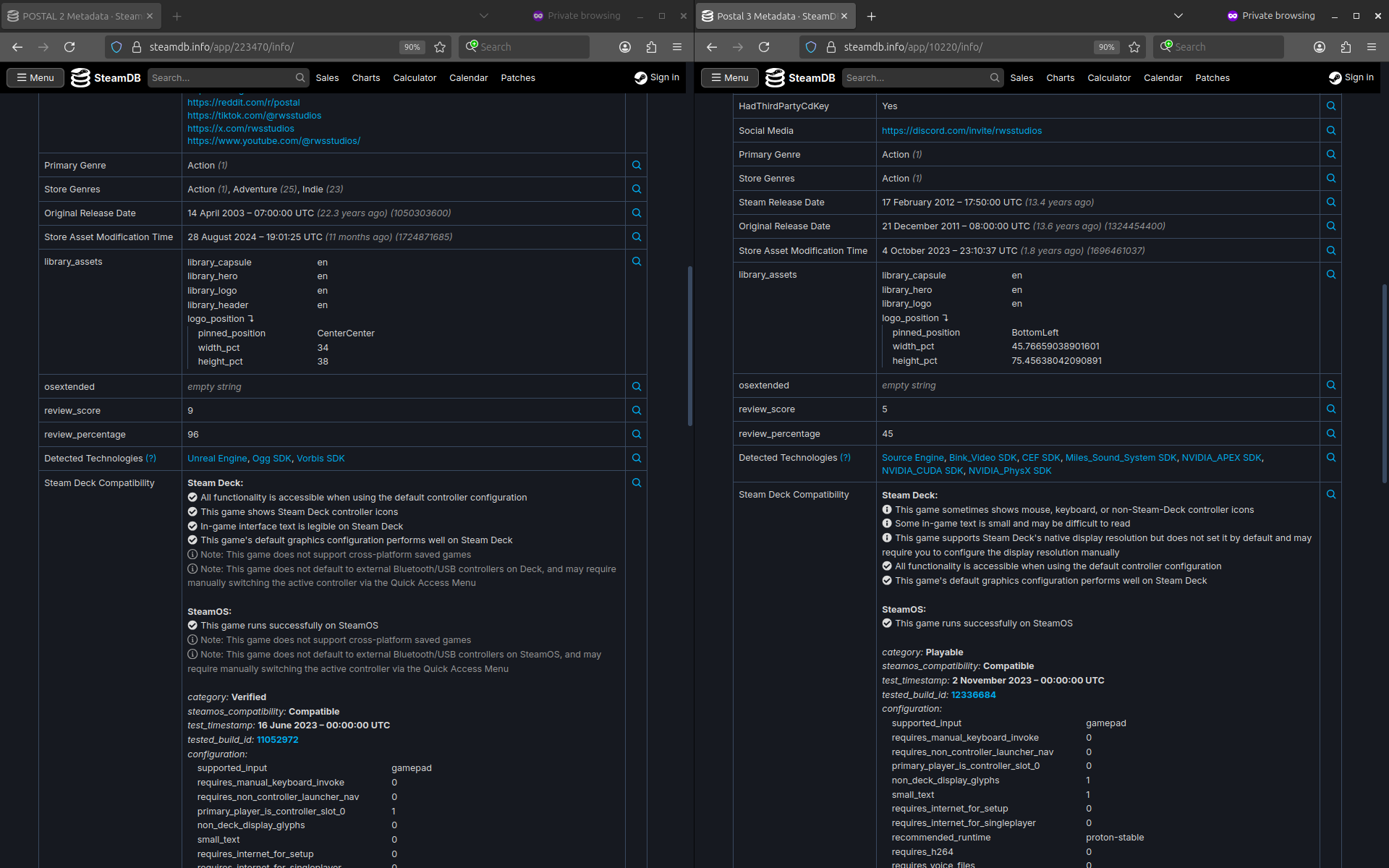Open Calculator in left SteamDB nav

pos(415,78)
